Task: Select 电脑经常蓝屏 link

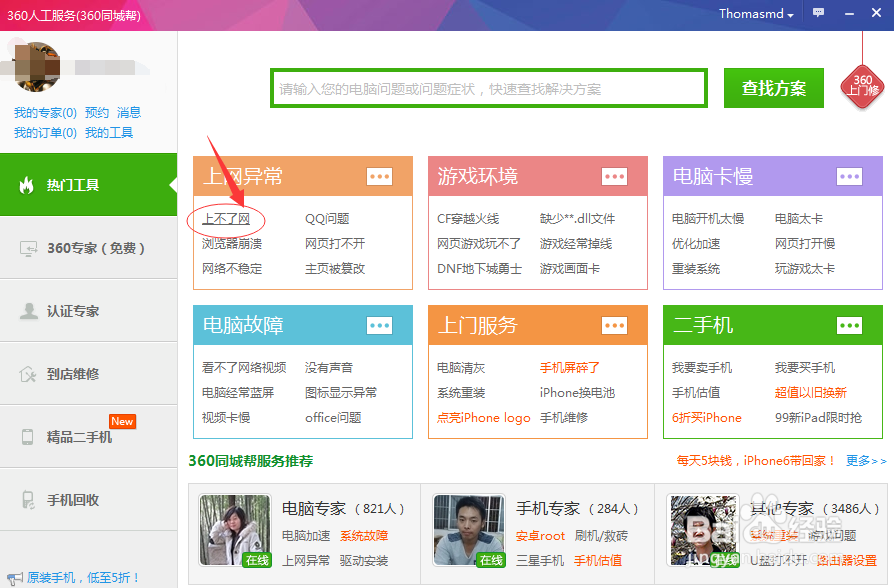Action: tap(238, 393)
